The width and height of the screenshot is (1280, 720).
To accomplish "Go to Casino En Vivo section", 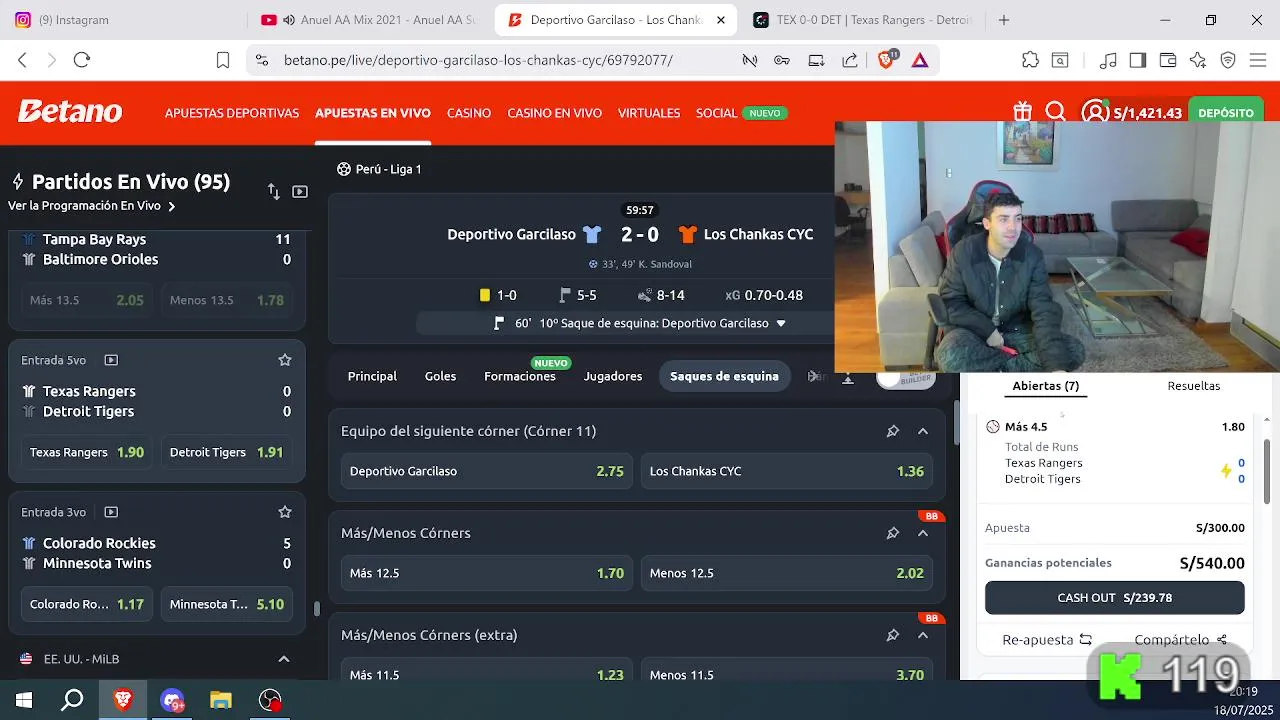I will (554, 113).
